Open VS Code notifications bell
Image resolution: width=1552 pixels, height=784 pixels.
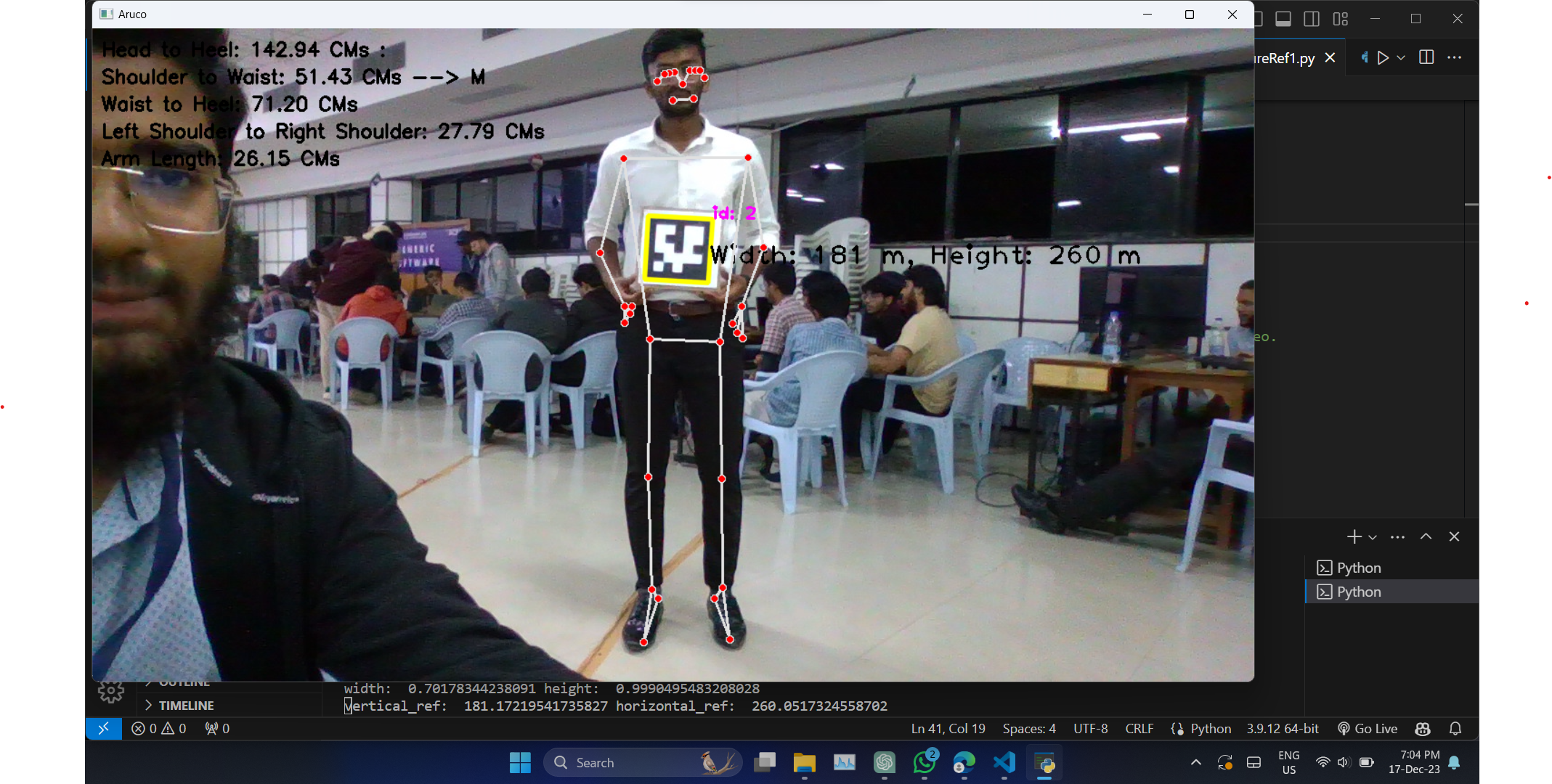coord(1455,728)
